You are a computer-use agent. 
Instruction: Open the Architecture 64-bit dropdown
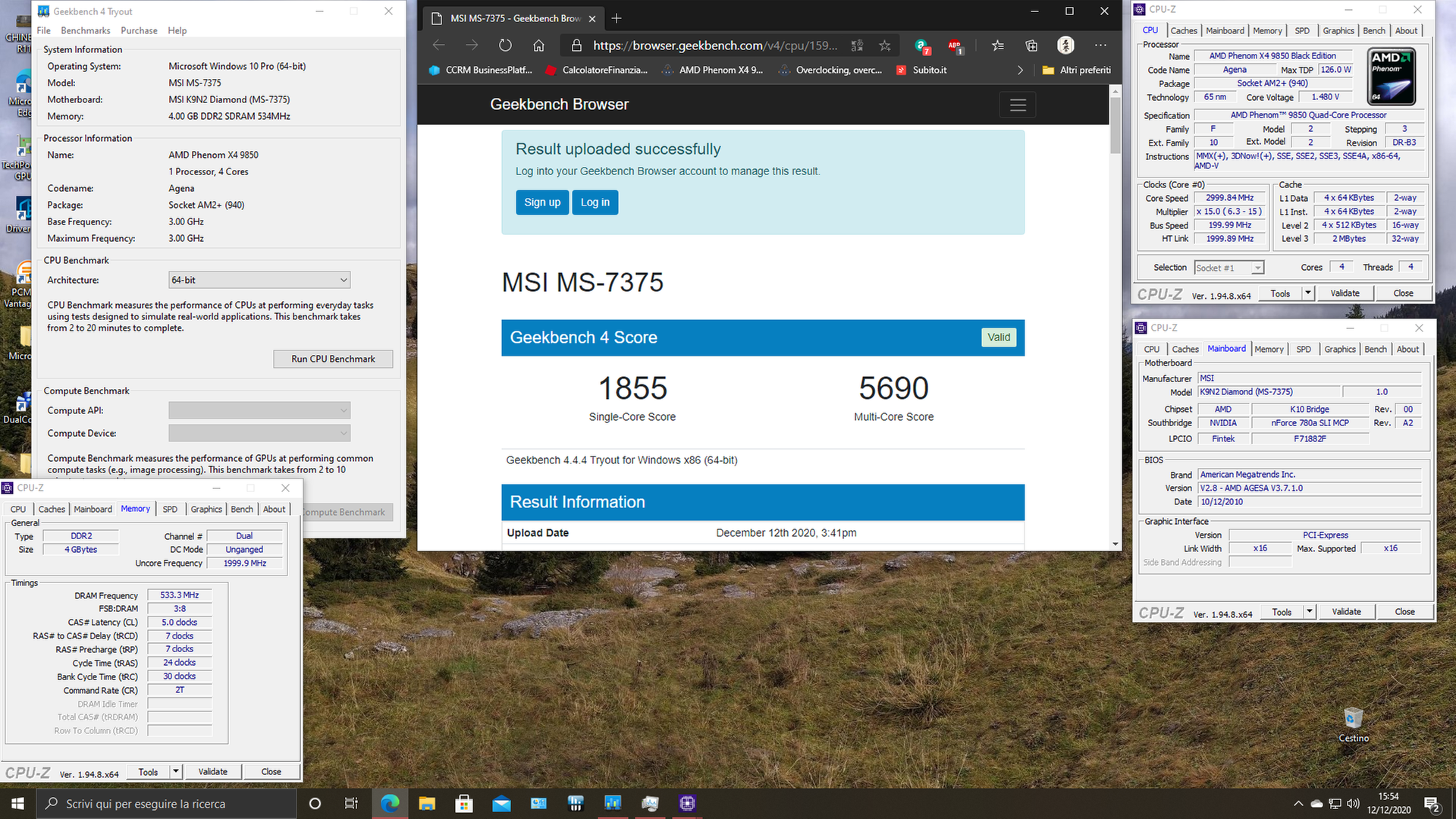click(259, 280)
